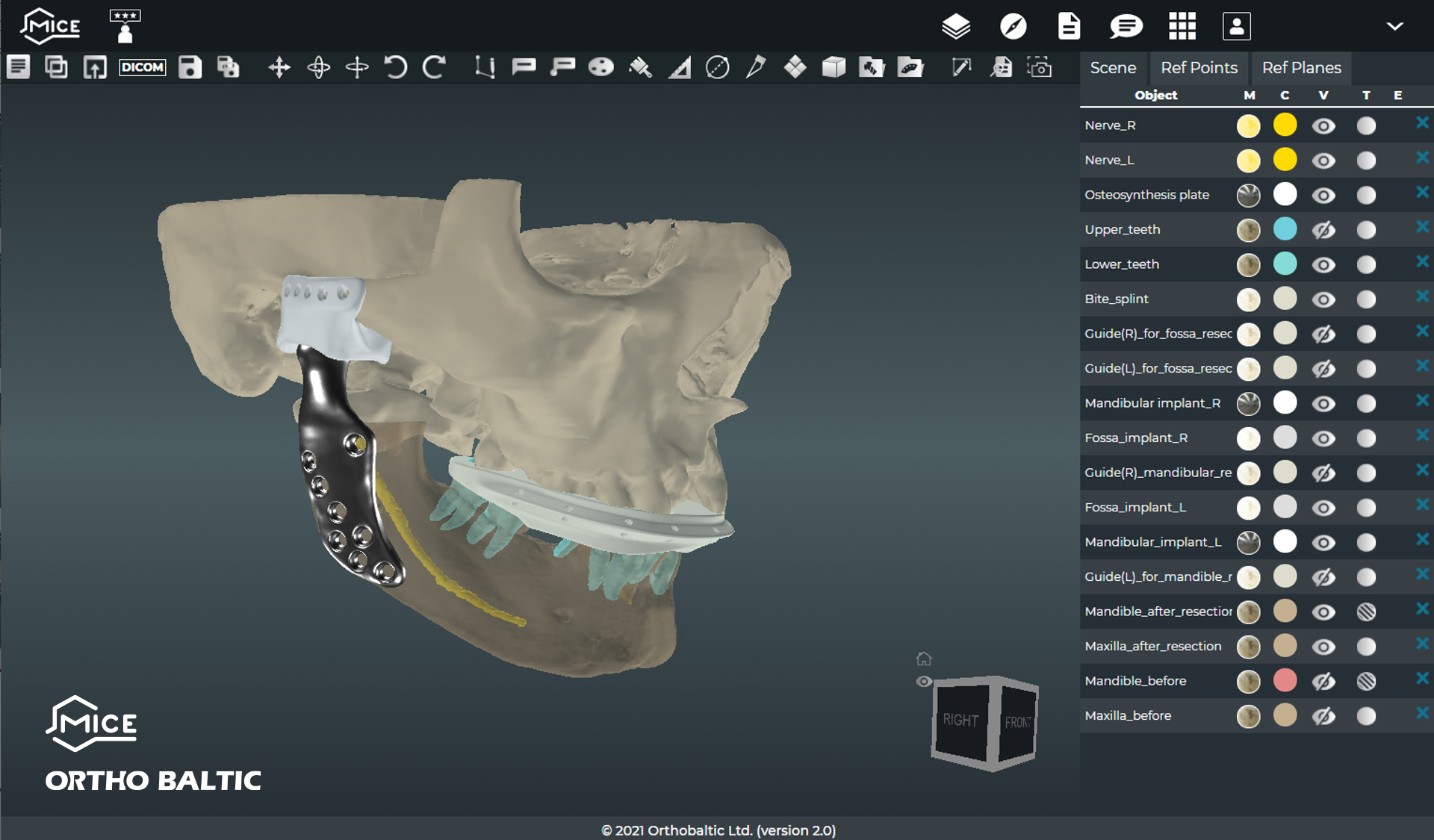Image resolution: width=1434 pixels, height=840 pixels.
Task: Click the undo arrow icon
Action: (396, 67)
